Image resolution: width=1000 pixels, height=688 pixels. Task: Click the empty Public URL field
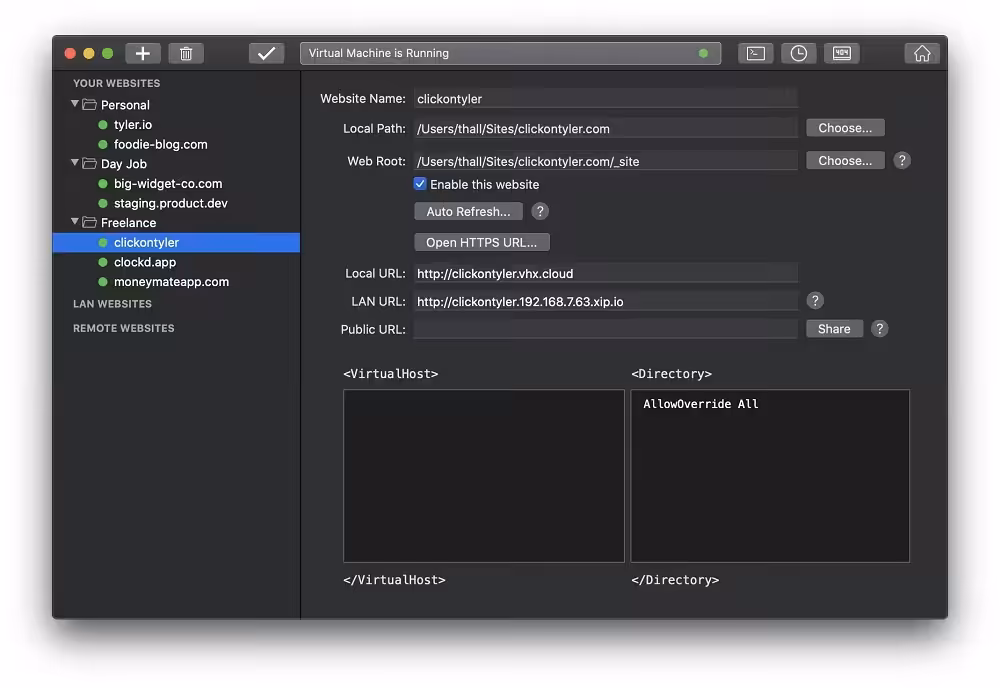(x=605, y=329)
